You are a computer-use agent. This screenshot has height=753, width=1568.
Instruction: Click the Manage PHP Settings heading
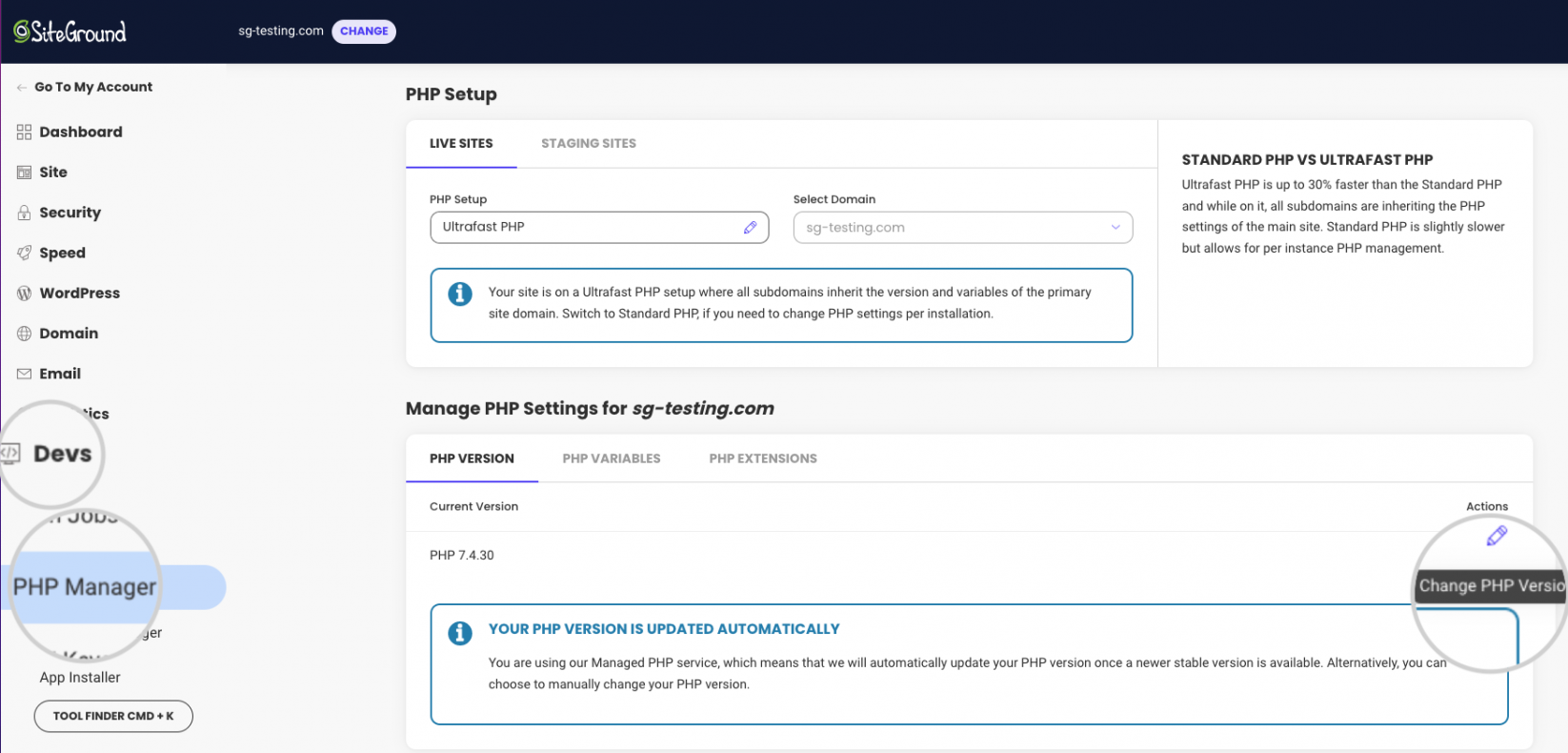590,409
